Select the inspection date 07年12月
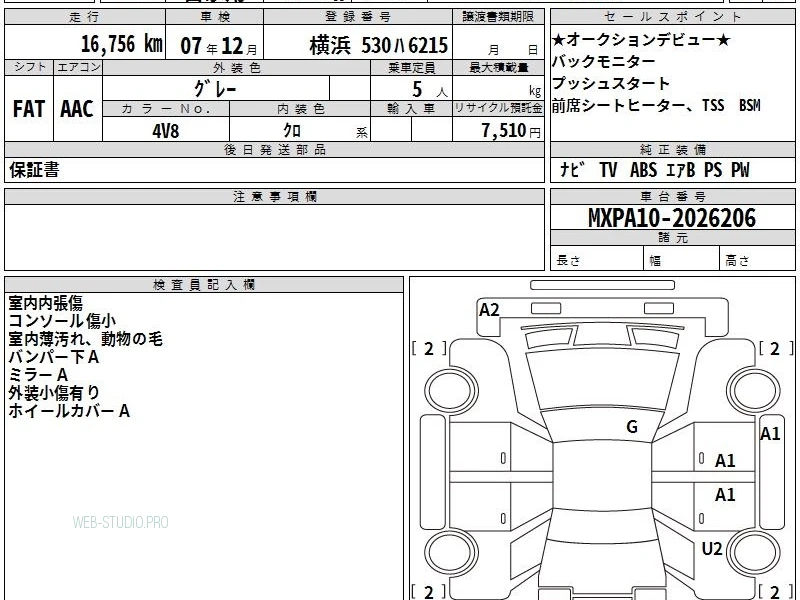Screen dimensions: 800x600 [218, 46]
